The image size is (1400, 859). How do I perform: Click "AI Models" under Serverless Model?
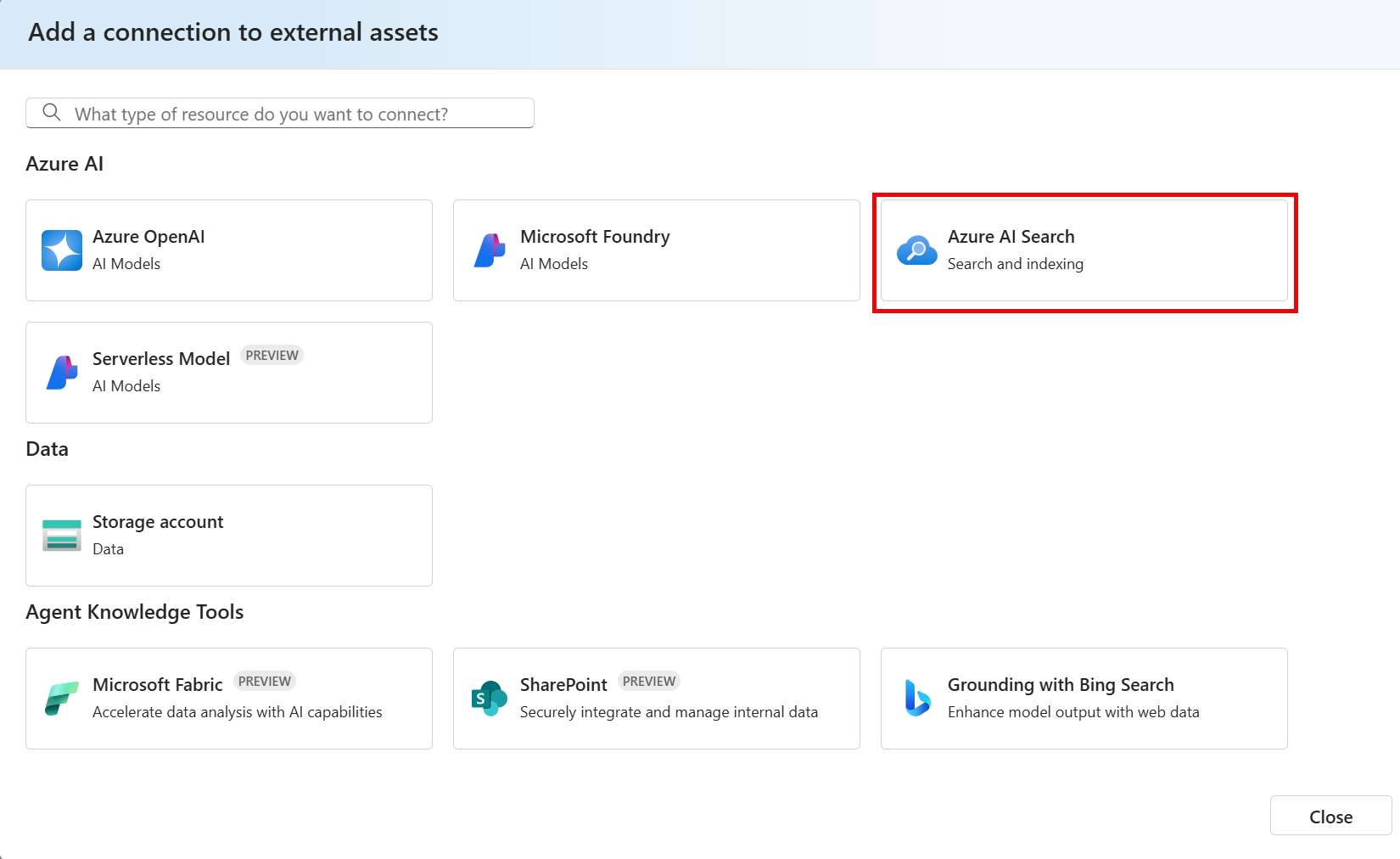(x=126, y=386)
